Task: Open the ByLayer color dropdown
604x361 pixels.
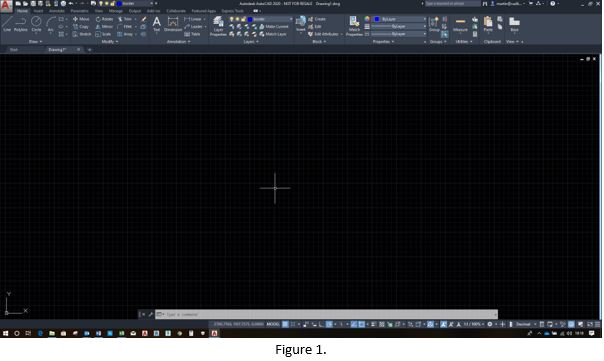Action: 400,19
